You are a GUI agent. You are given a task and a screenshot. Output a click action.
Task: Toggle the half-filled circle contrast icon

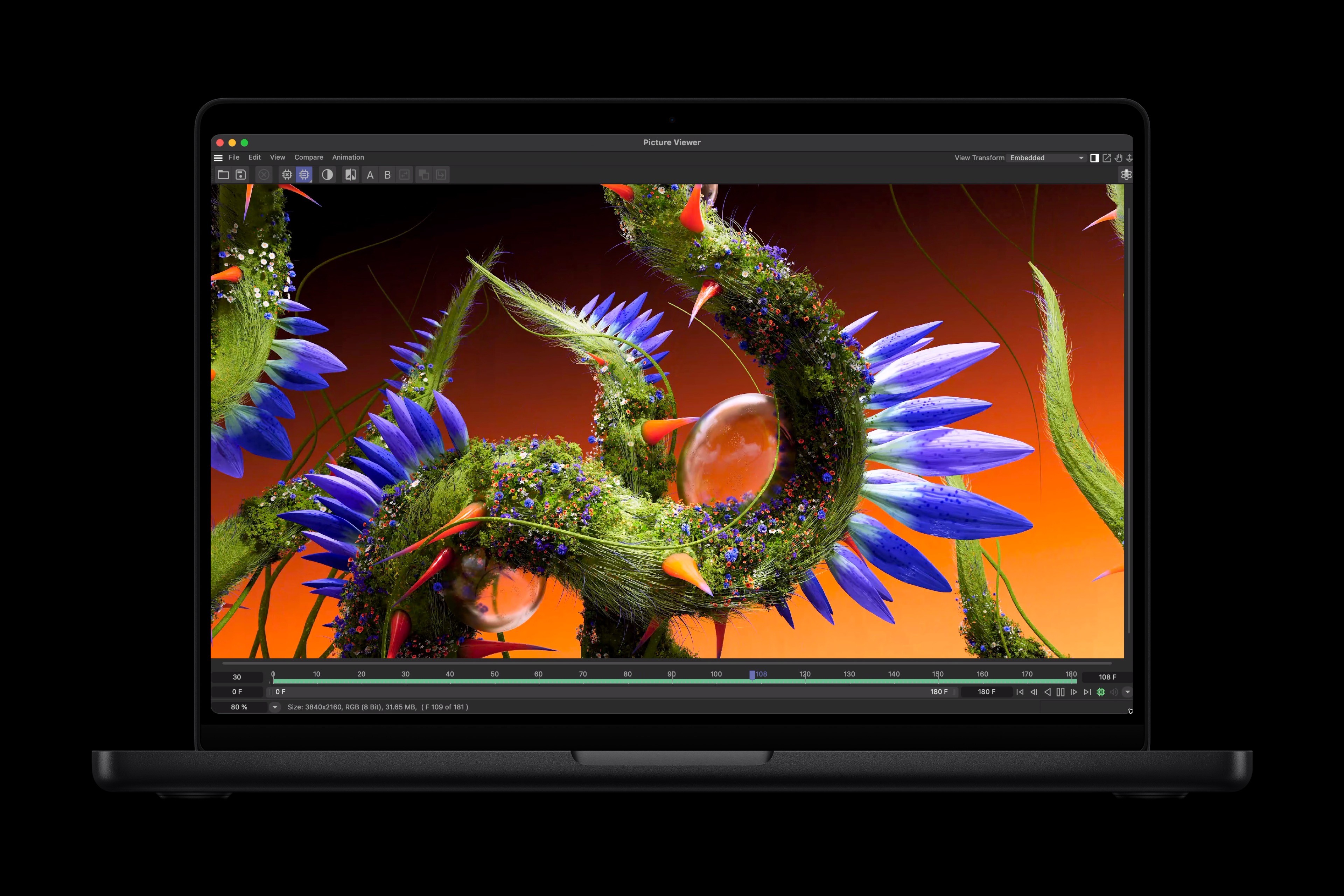(x=328, y=175)
